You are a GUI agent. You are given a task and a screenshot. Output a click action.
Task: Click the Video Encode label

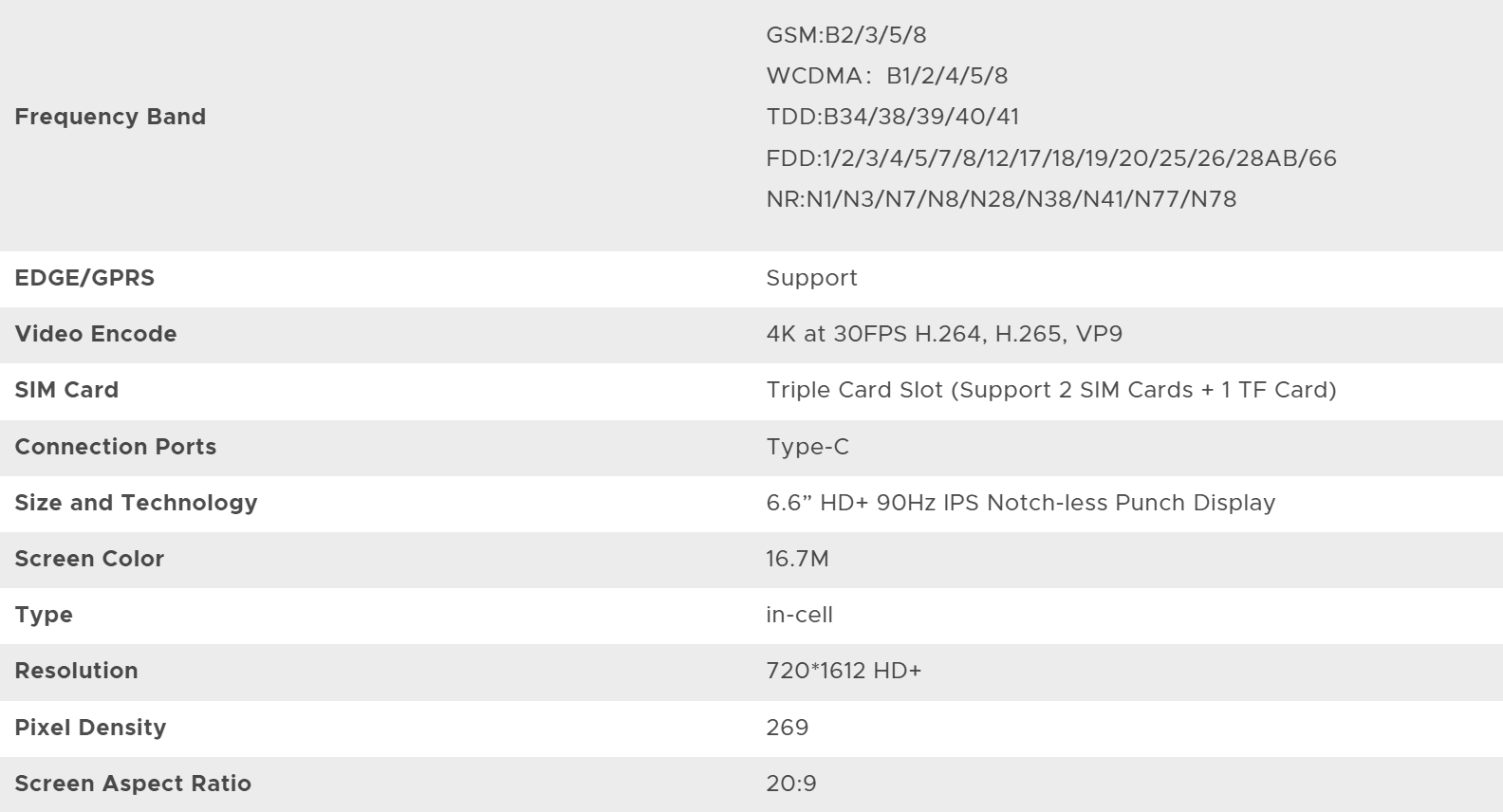96,334
